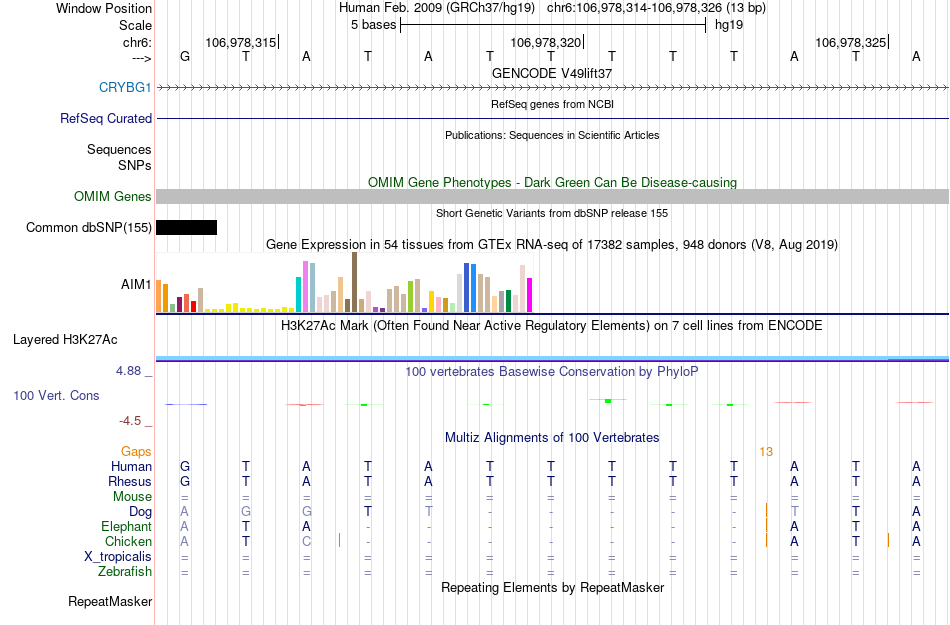Click the 4.88 PhyloP upper scale value
950x625 pixels.
[x=128, y=371]
